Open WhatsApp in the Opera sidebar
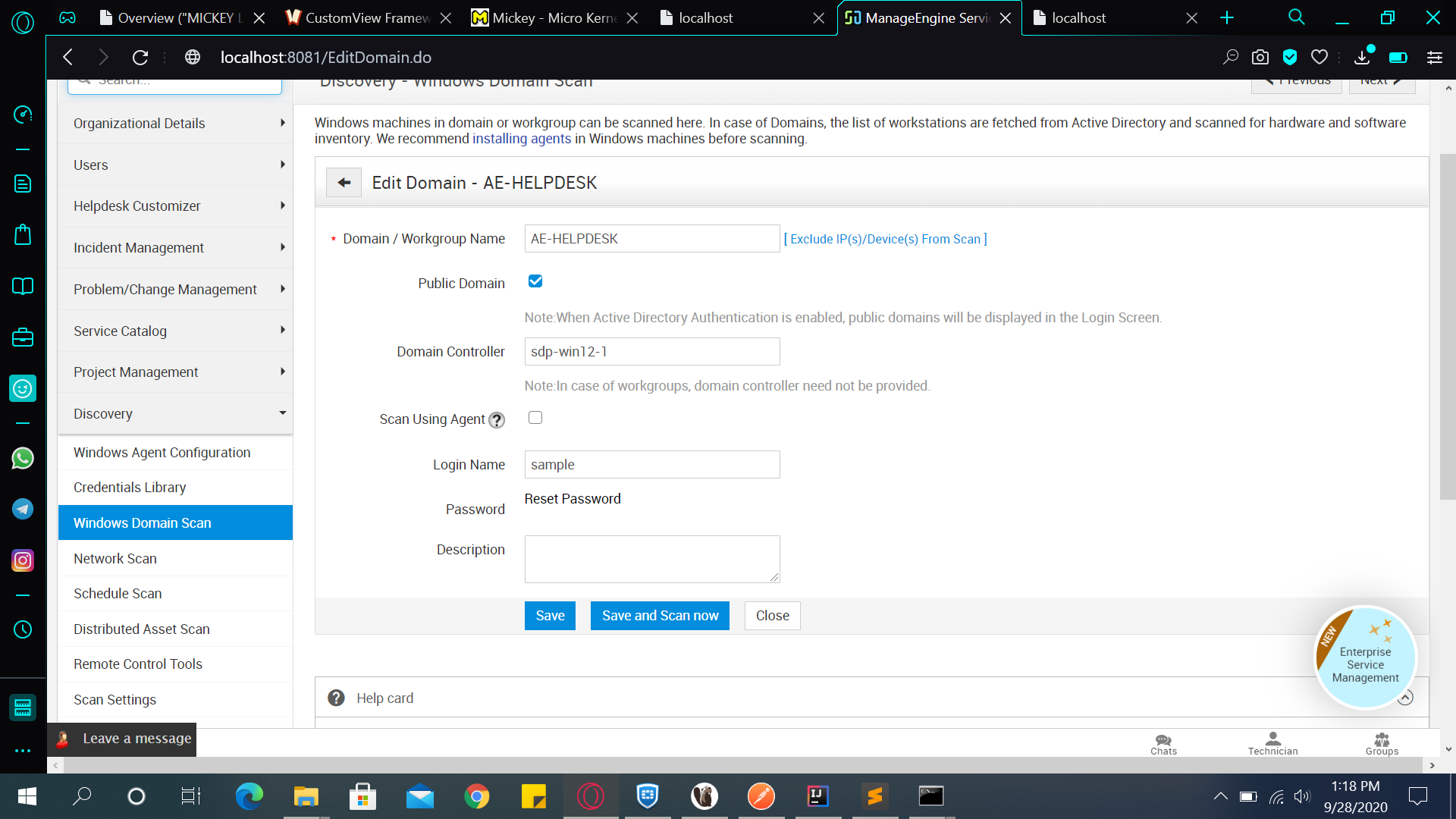This screenshot has height=819, width=1456. pyautogui.click(x=23, y=458)
